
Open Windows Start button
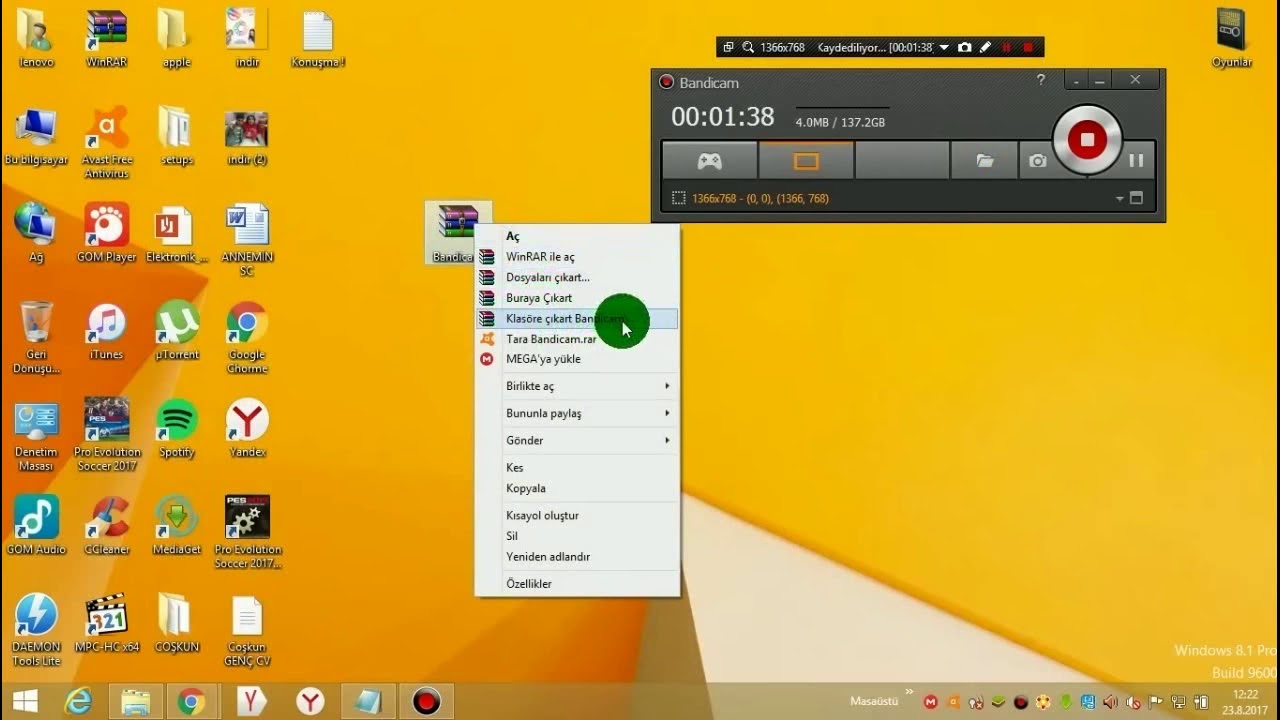pyautogui.click(x=25, y=702)
